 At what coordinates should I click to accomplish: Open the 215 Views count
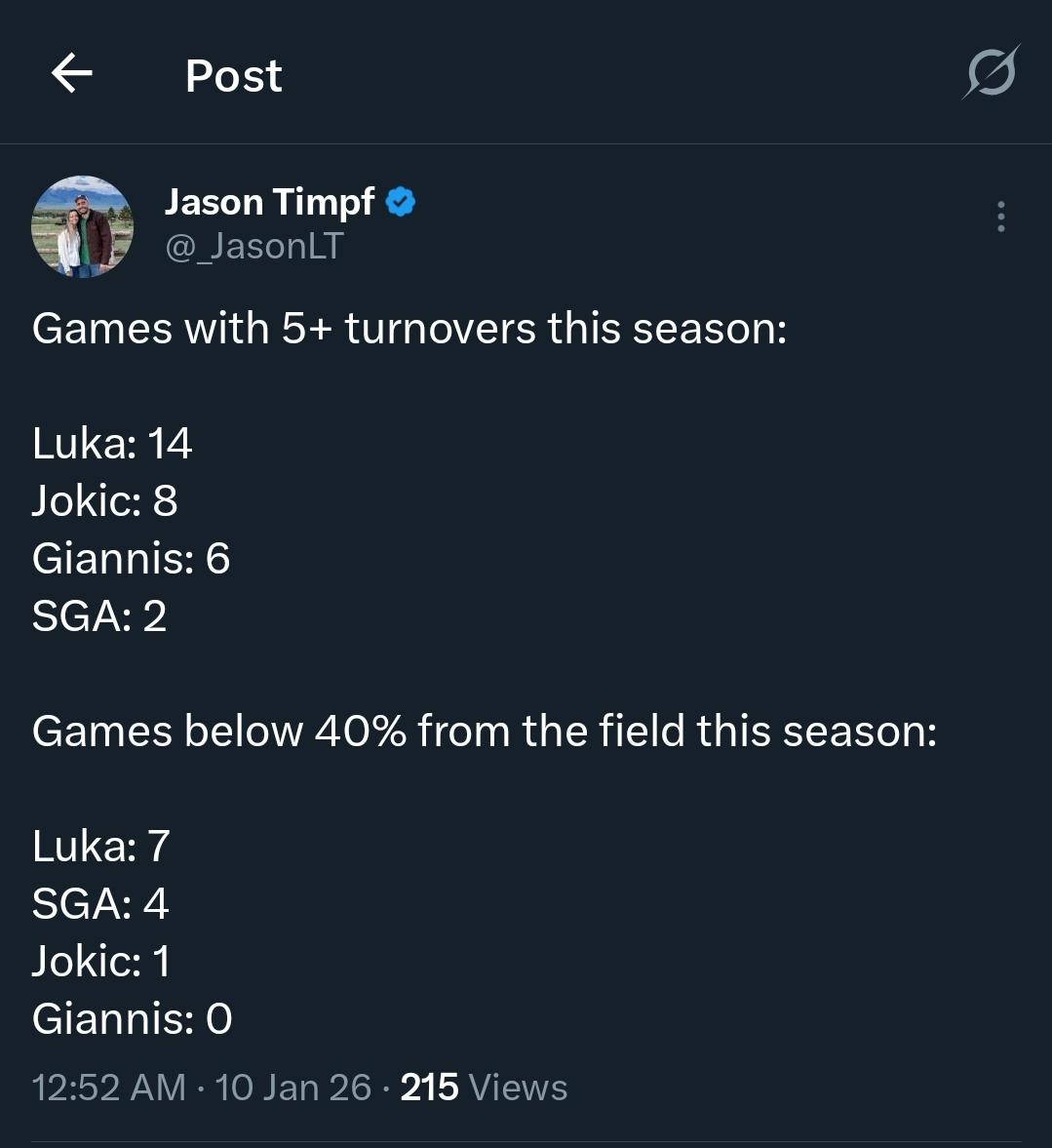(484, 1087)
